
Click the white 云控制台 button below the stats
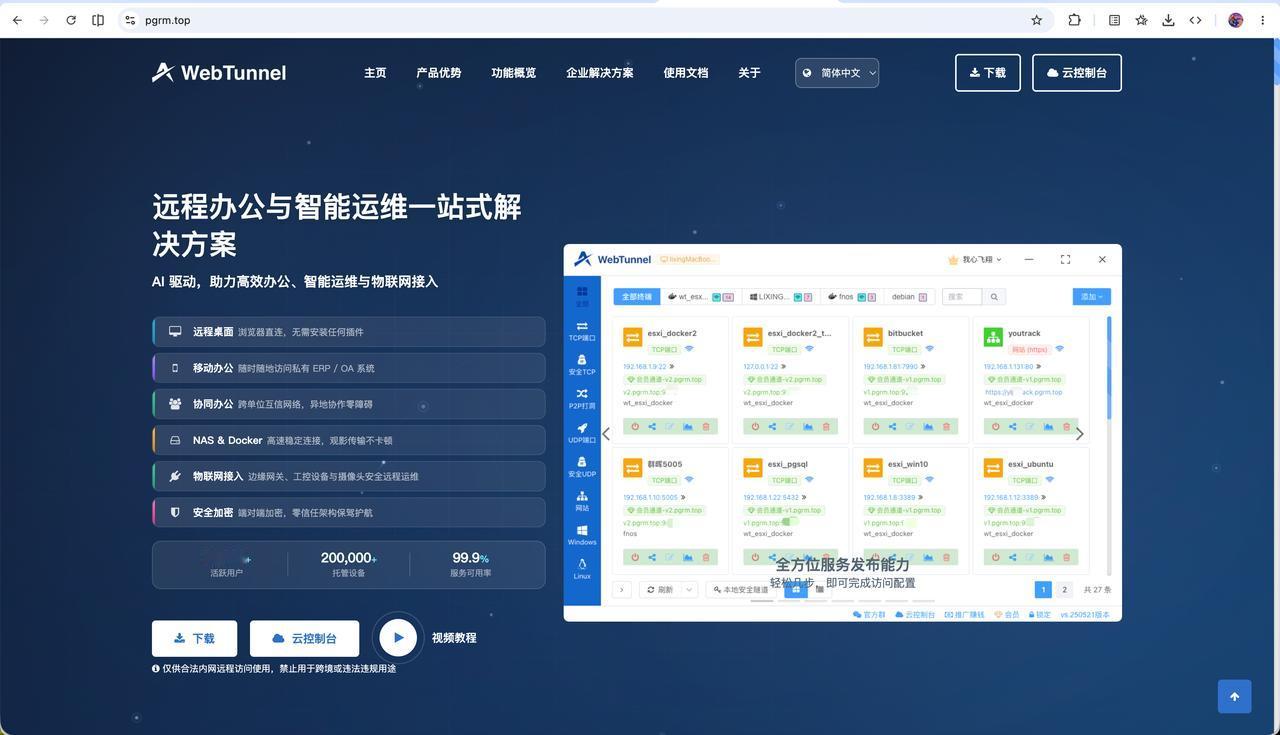coord(304,638)
